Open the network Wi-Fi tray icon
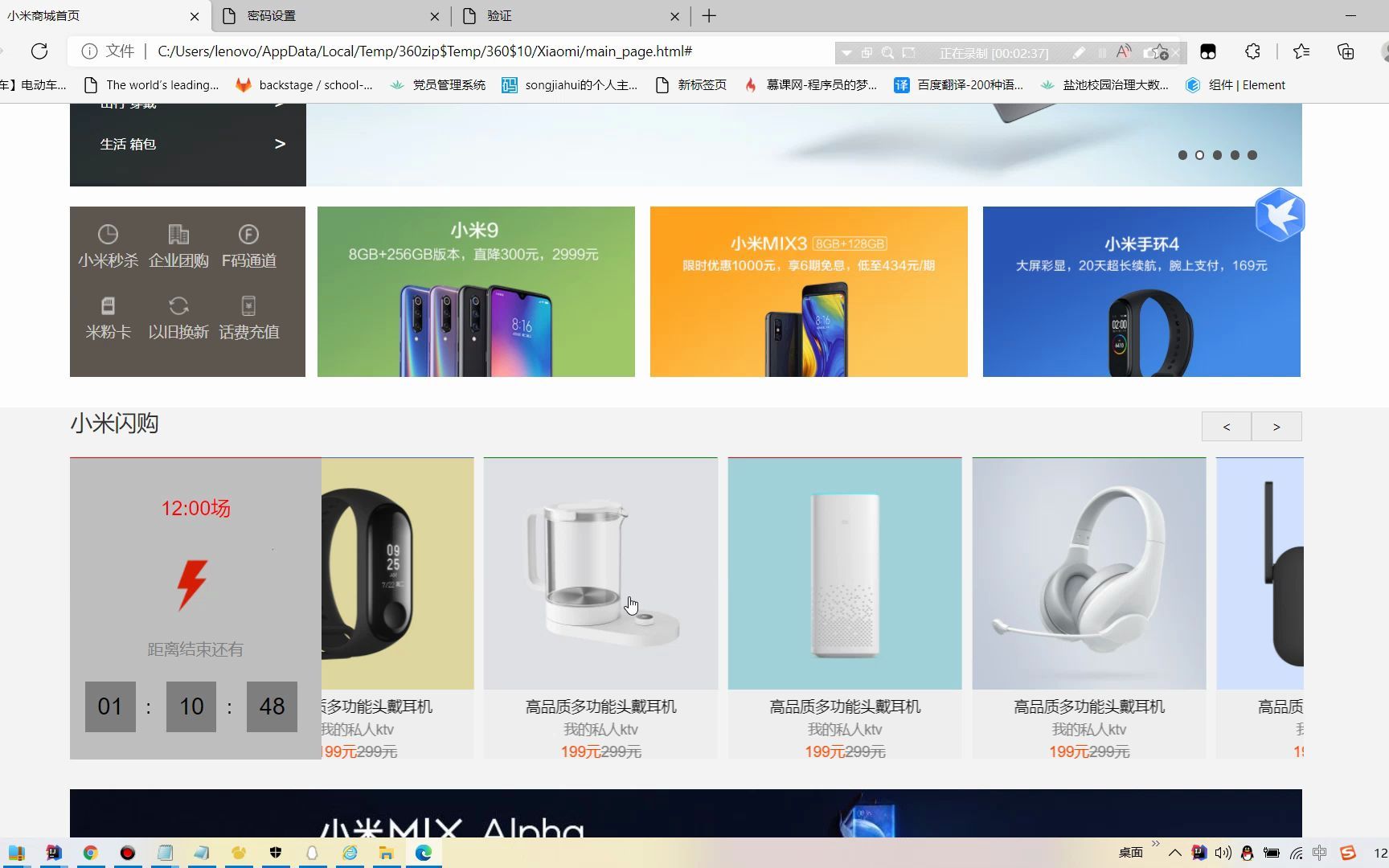The height and width of the screenshot is (868, 1389). [x=1296, y=853]
